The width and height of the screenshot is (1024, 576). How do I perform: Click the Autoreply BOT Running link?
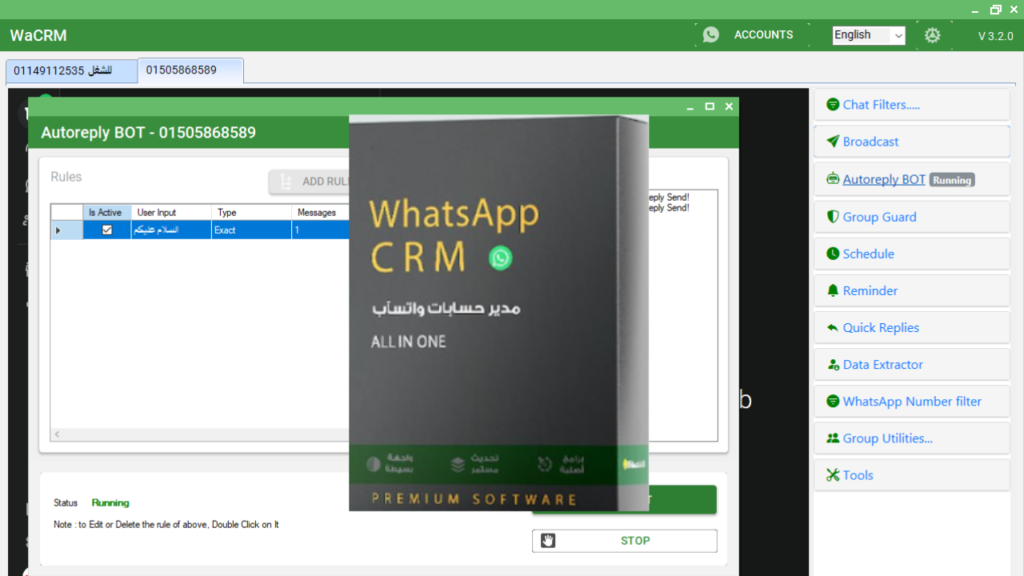click(887, 180)
